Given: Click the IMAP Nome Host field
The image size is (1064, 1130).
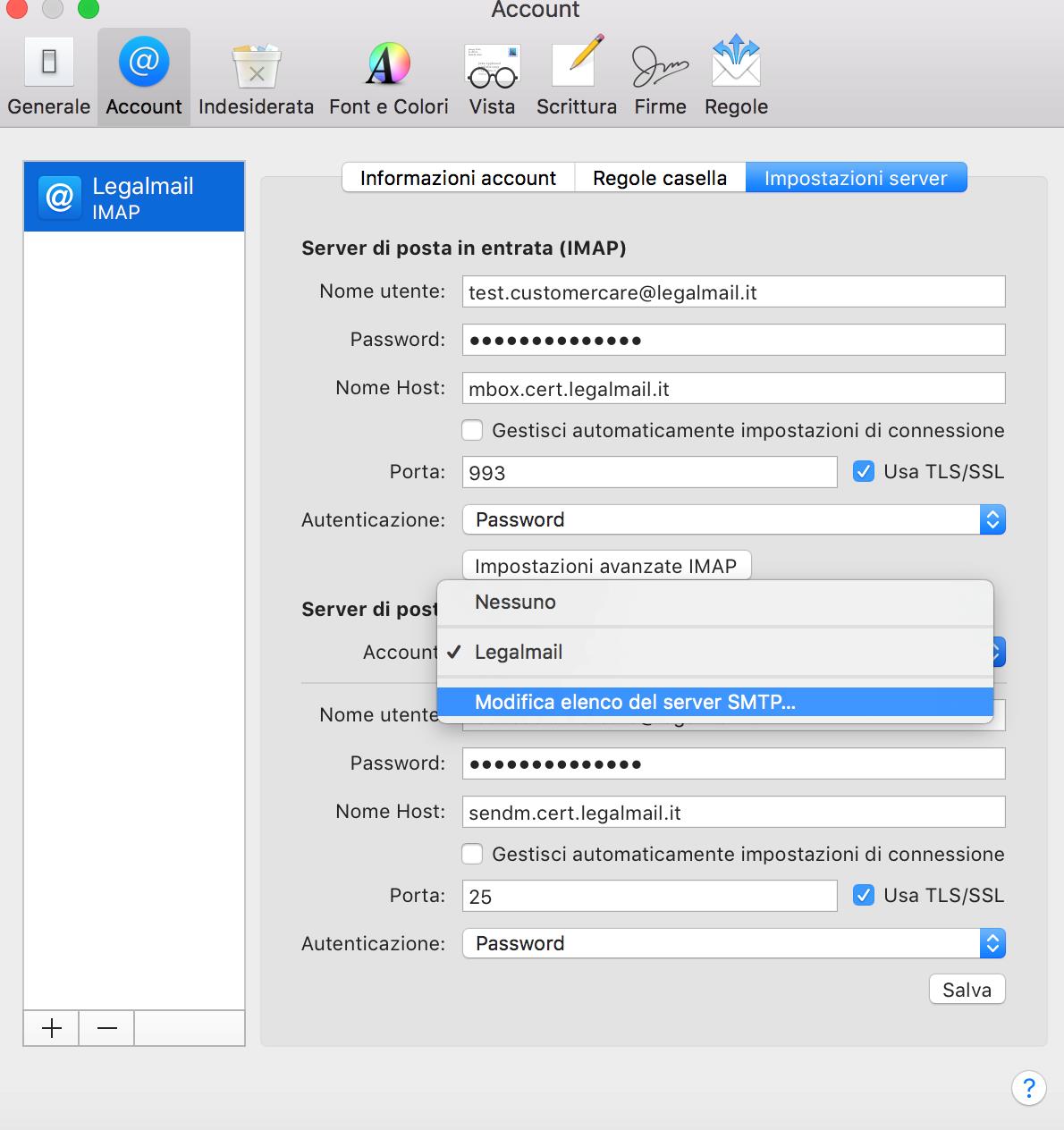Looking at the screenshot, I should tap(733, 389).
